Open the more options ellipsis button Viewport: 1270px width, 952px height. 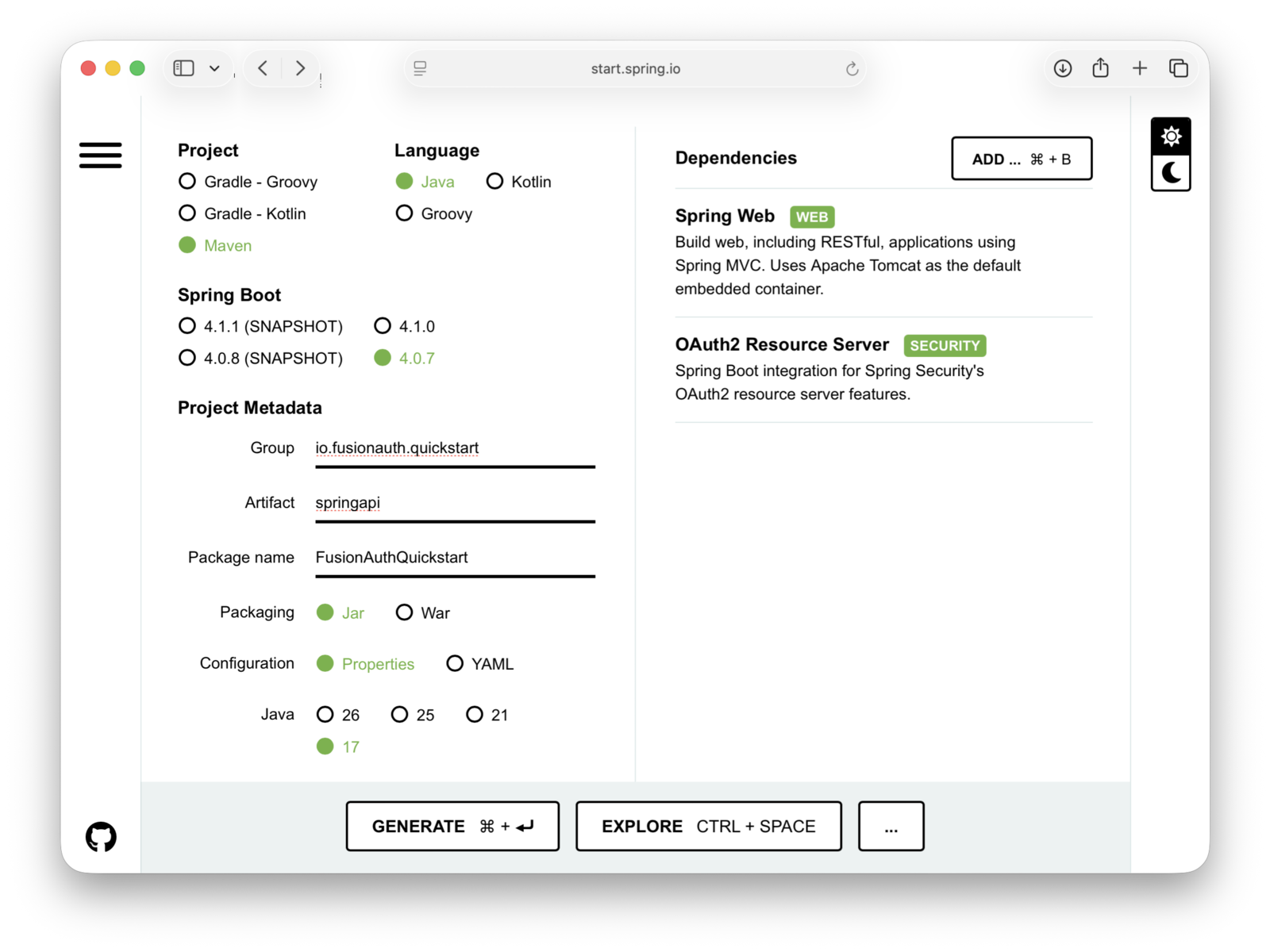pos(891,826)
